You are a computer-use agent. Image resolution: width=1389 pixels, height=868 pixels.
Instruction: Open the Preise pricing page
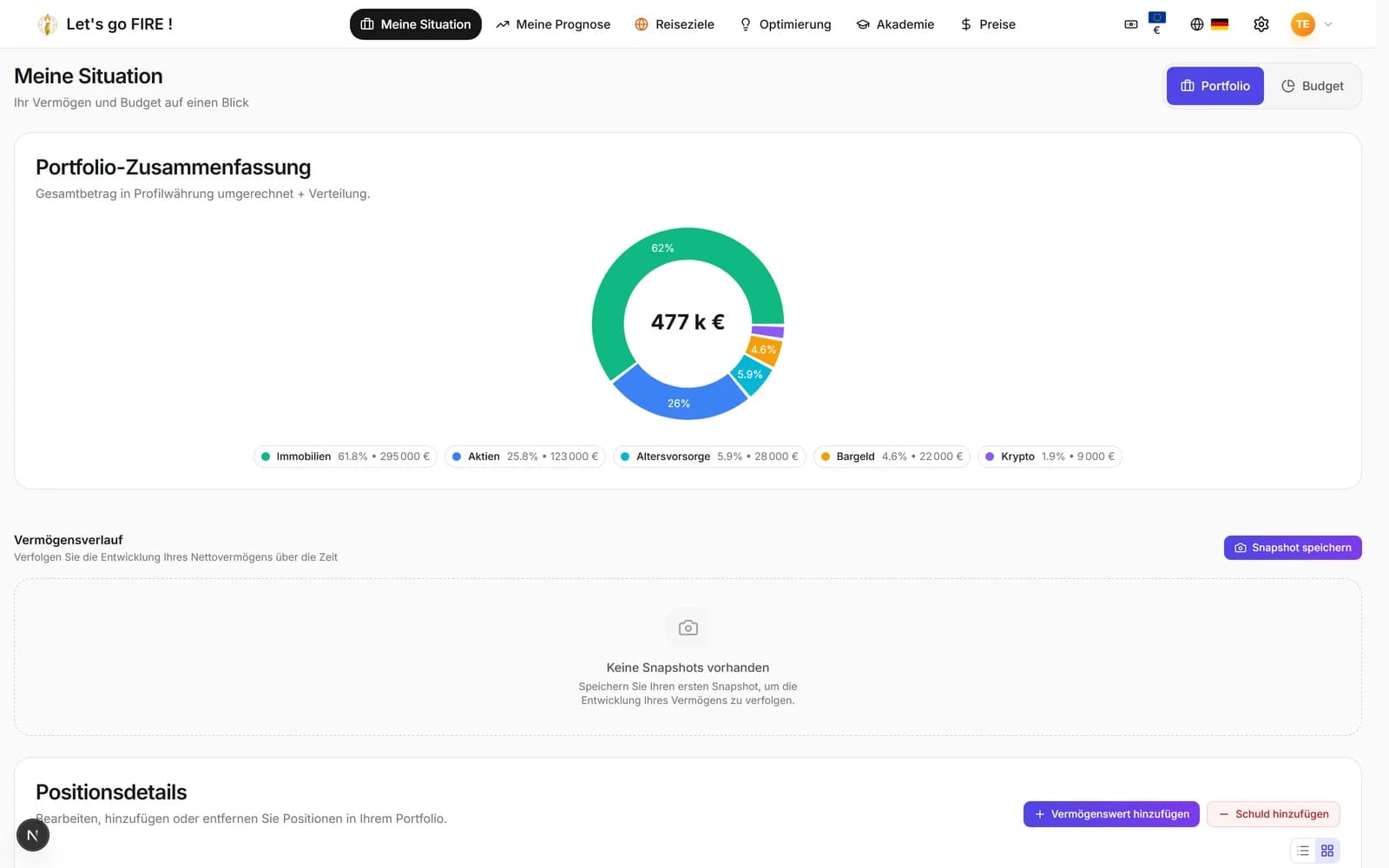pyautogui.click(x=988, y=24)
